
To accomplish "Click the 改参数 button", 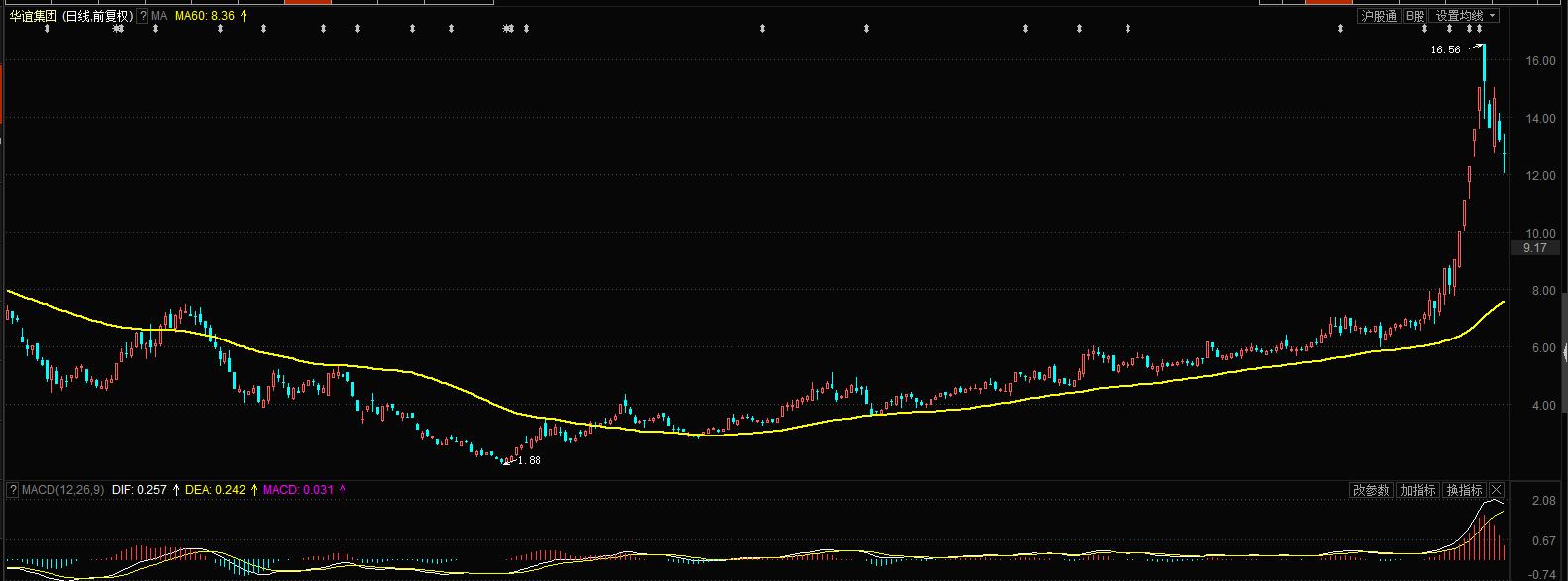I will [1371, 490].
